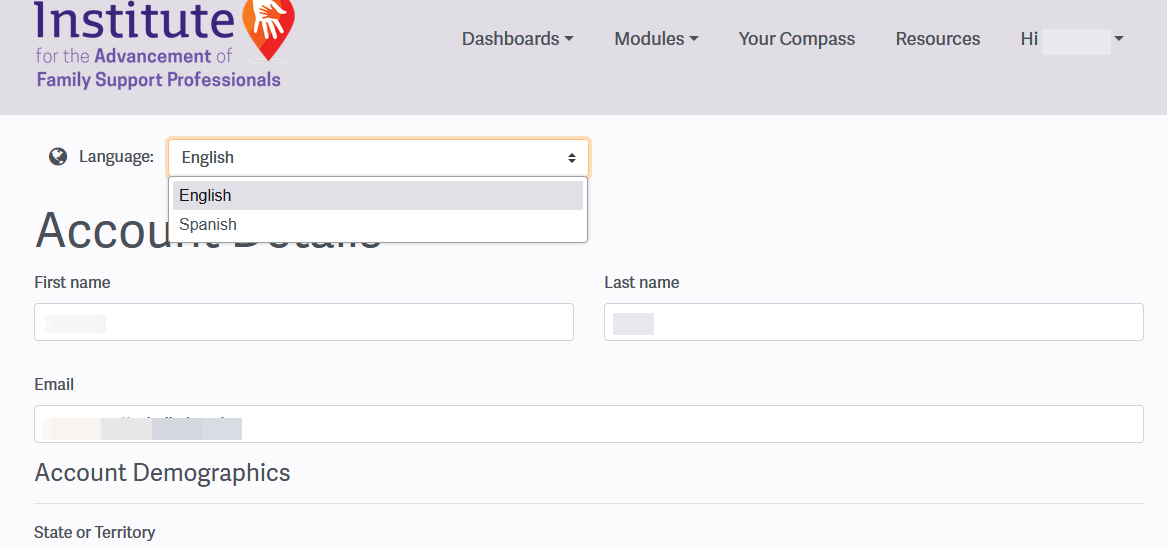Open the Resources page
The height and width of the screenshot is (550, 1167).
point(938,39)
